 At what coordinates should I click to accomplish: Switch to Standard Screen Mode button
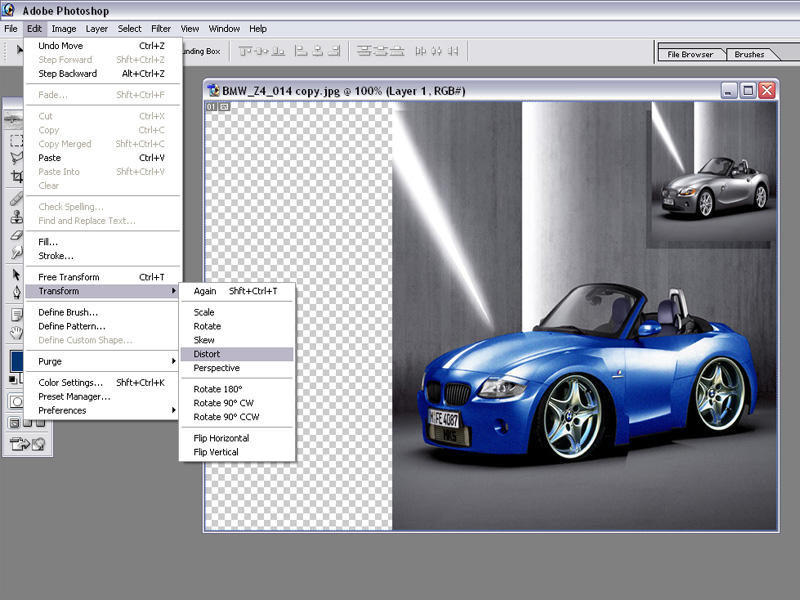click(14, 423)
